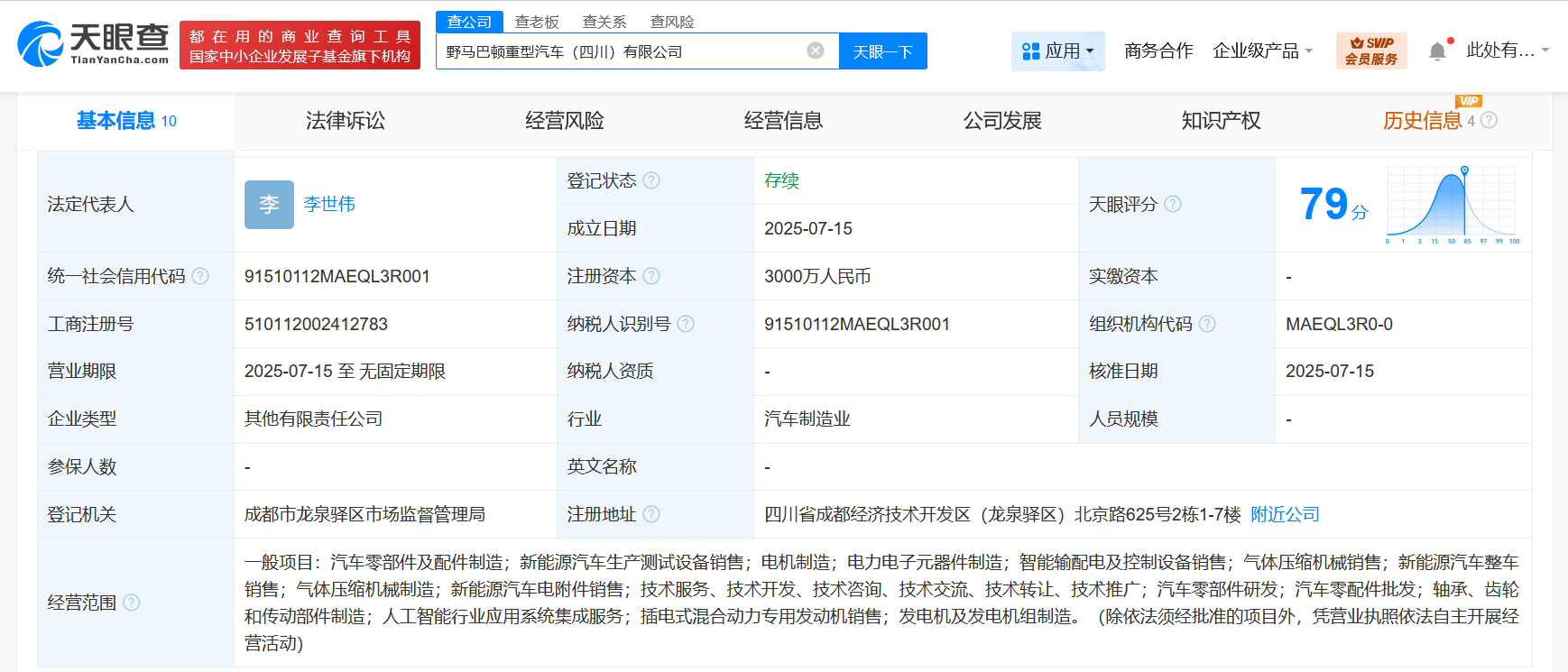The height and width of the screenshot is (672, 1568).
Task: Click the score distribution chart
Action: click(1453, 205)
